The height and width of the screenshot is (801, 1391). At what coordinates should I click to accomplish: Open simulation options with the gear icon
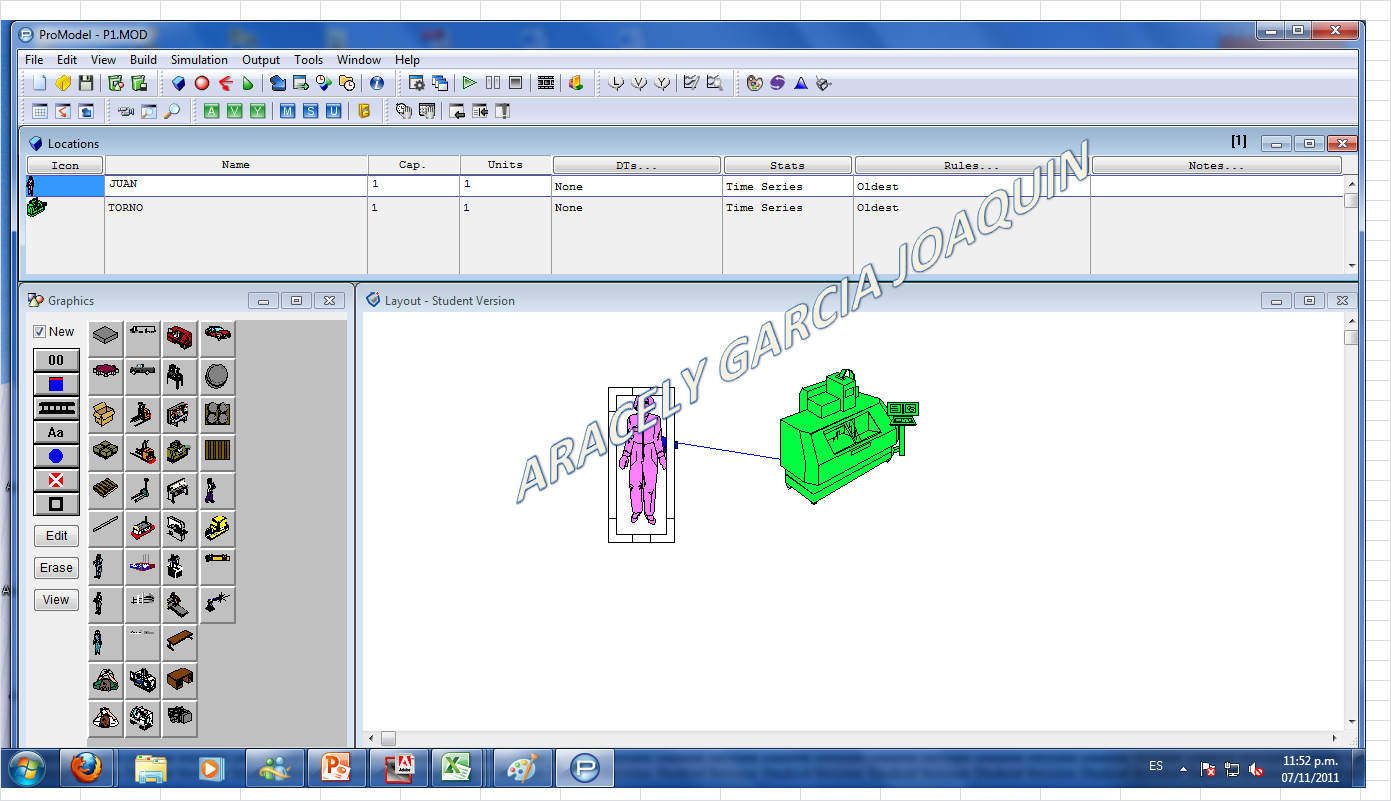tap(417, 83)
